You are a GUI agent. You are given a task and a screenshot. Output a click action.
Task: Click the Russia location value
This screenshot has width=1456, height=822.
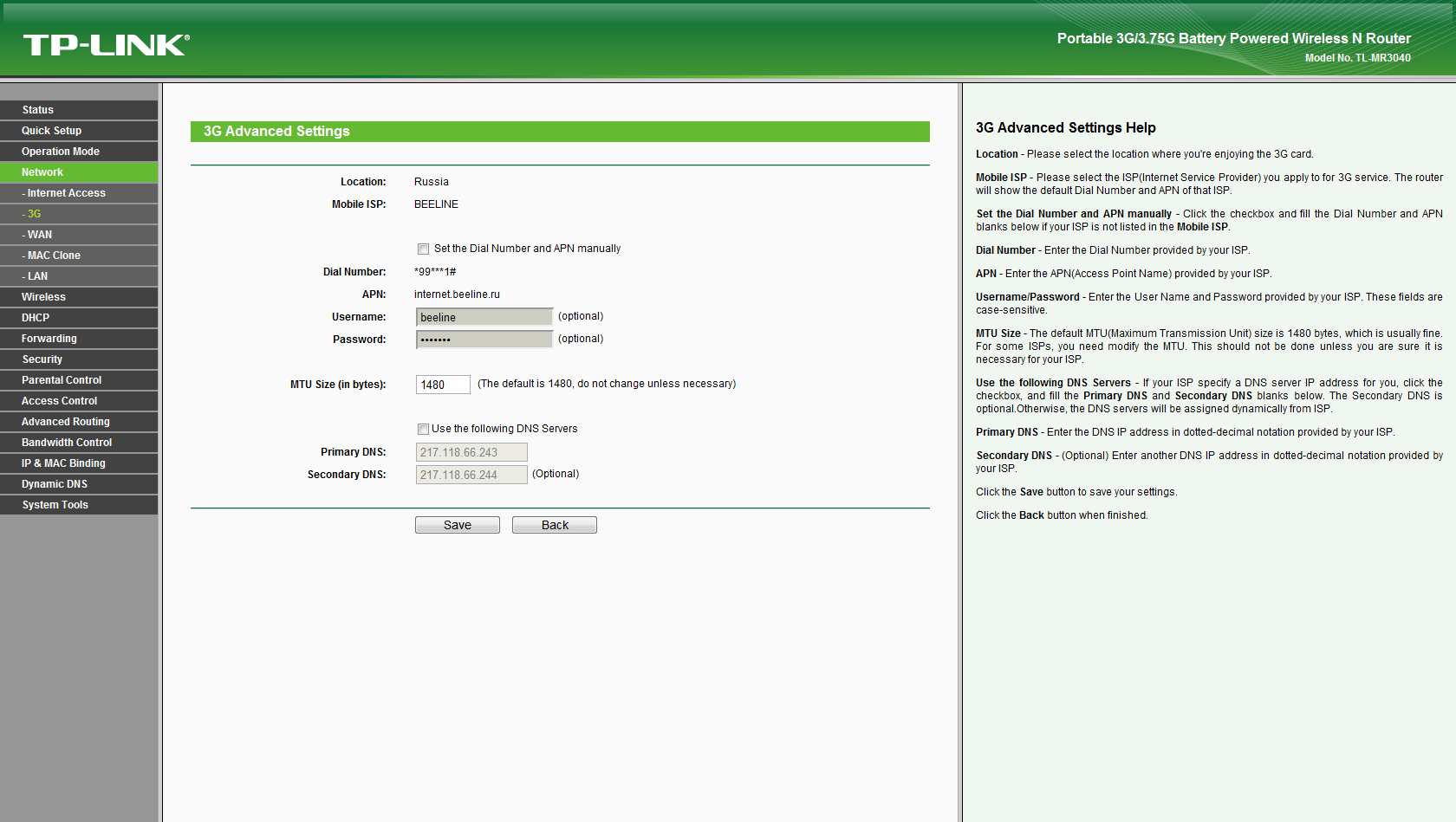(432, 182)
